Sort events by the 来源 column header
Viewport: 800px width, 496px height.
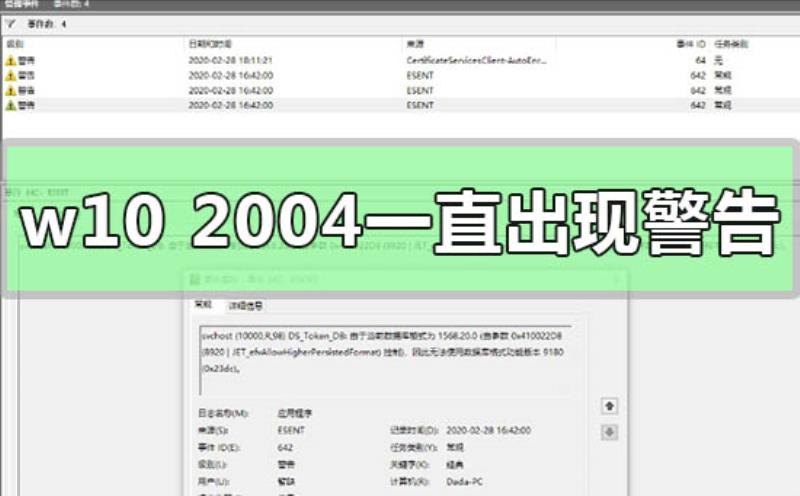pos(415,44)
